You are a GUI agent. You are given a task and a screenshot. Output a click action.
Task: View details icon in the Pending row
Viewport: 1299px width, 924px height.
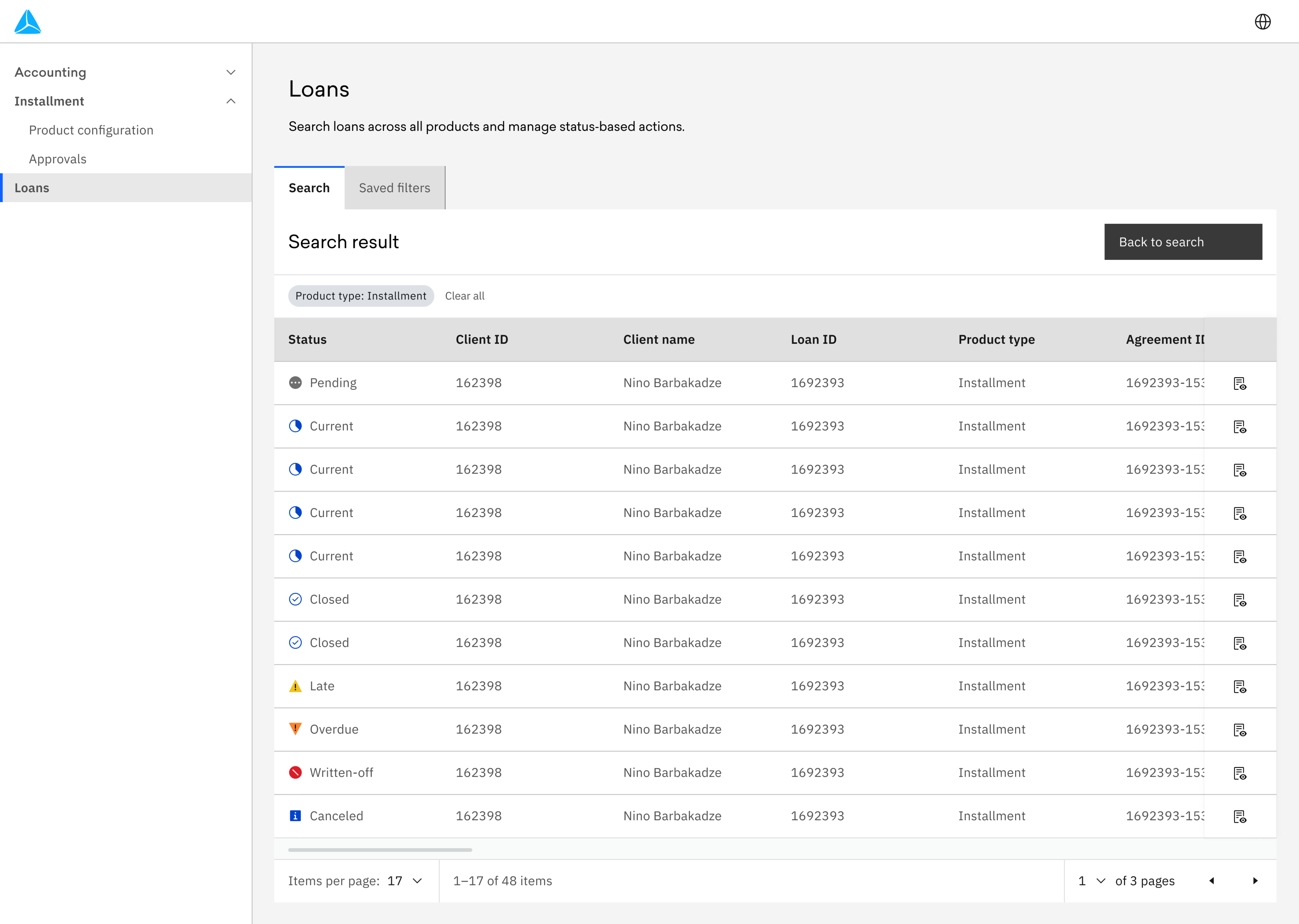1240,383
